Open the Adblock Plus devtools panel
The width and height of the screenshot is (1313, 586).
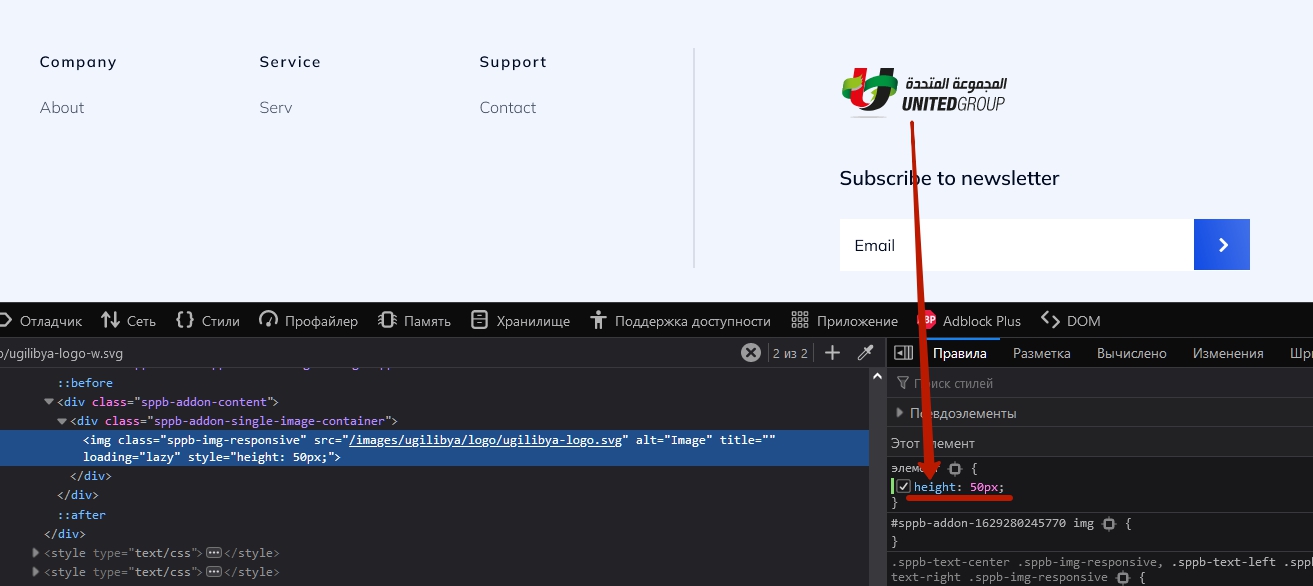click(x=969, y=321)
